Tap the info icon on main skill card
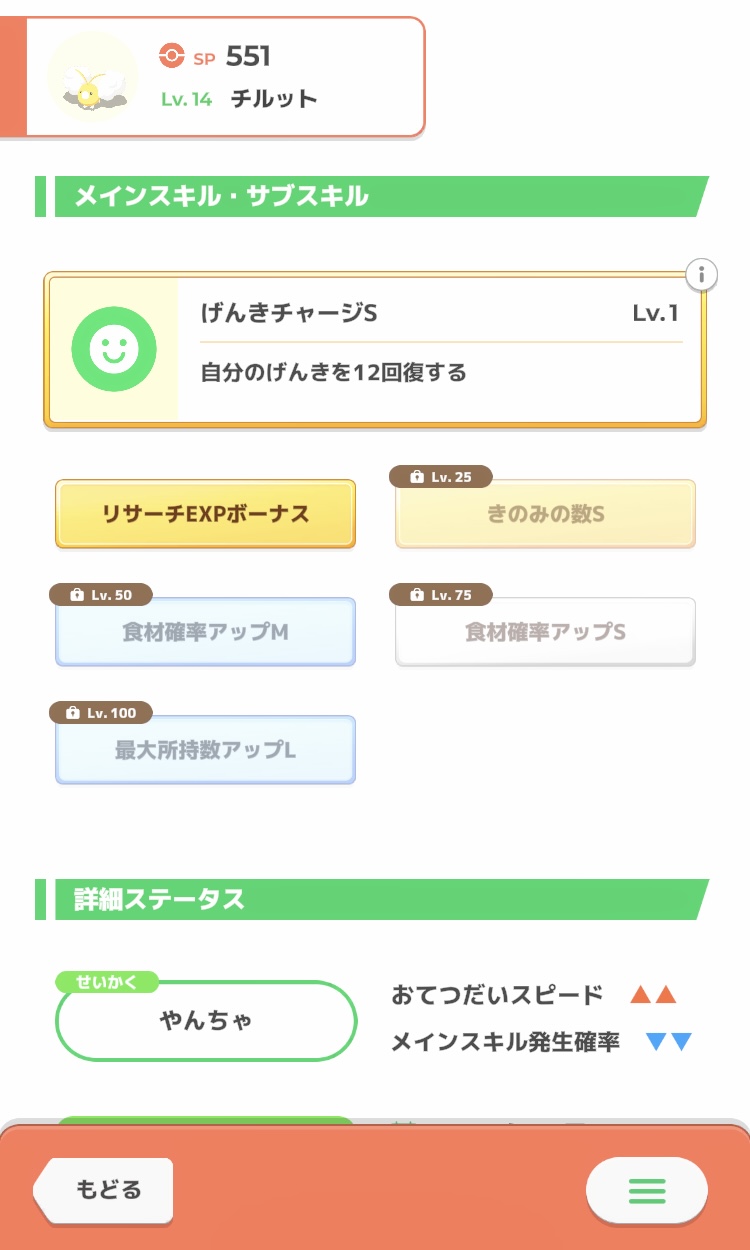Image resolution: width=750 pixels, height=1250 pixels. click(x=702, y=274)
